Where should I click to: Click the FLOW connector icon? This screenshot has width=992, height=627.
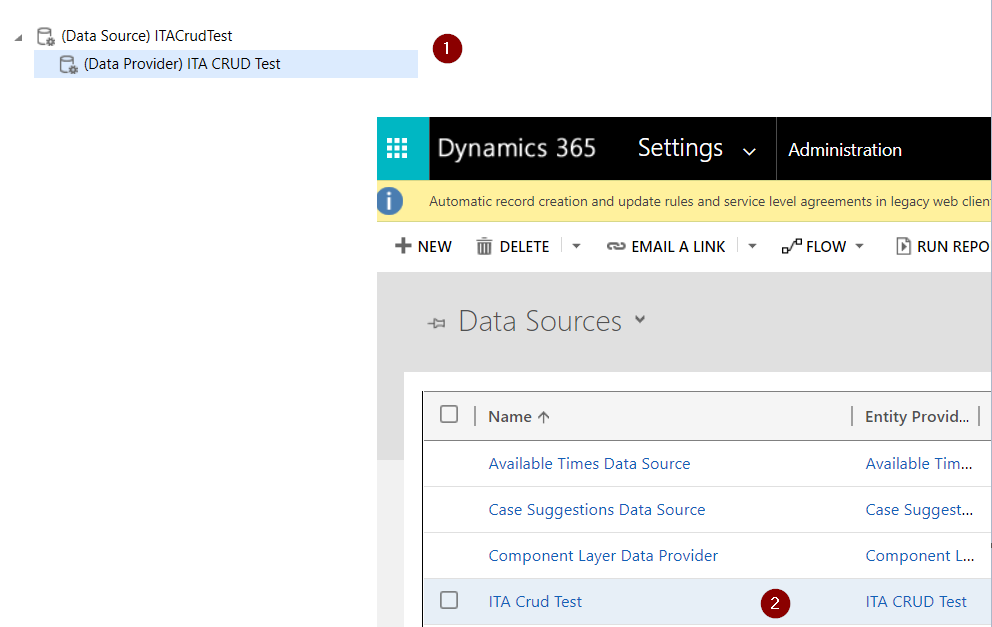[x=791, y=246]
